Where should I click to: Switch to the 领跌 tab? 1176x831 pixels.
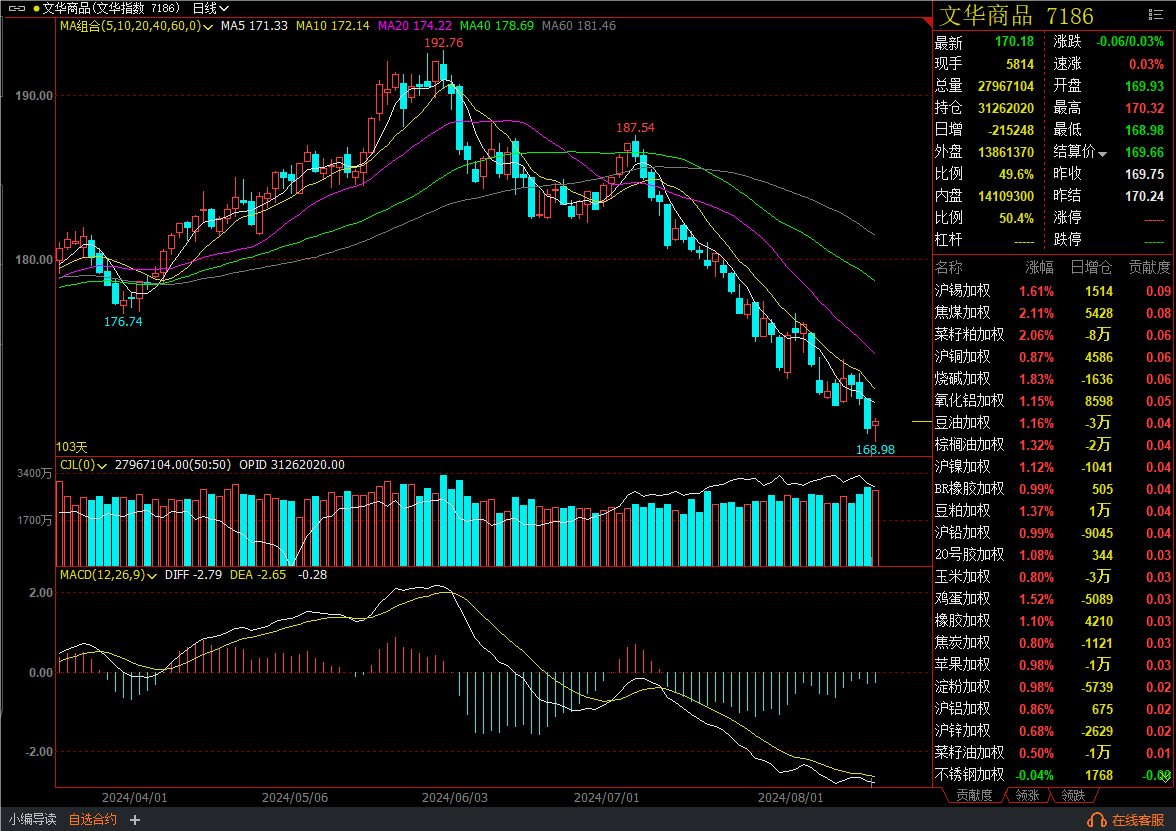[x=1073, y=796]
